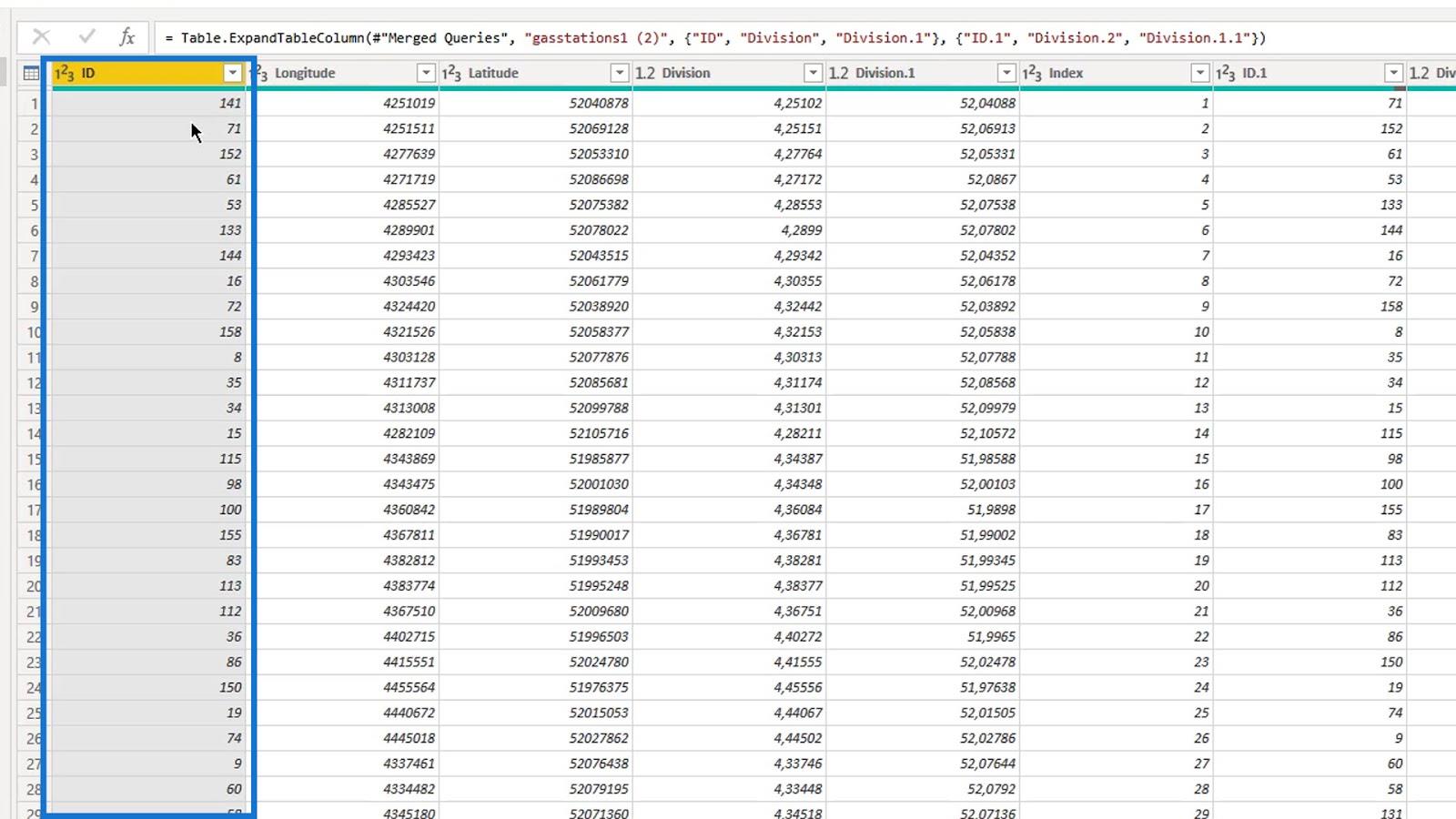Select the Index column header
Image resolution: width=1456 pixels, height=819 pixels.
[x=1116, y=73]
